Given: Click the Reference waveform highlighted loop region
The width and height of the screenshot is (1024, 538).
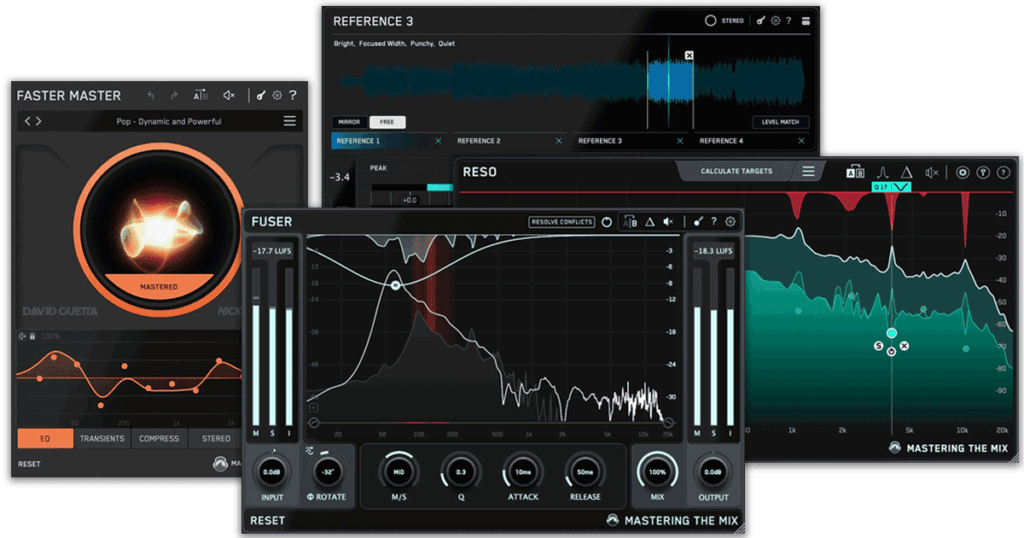Looking at the screenshot, I should point(670,82).
